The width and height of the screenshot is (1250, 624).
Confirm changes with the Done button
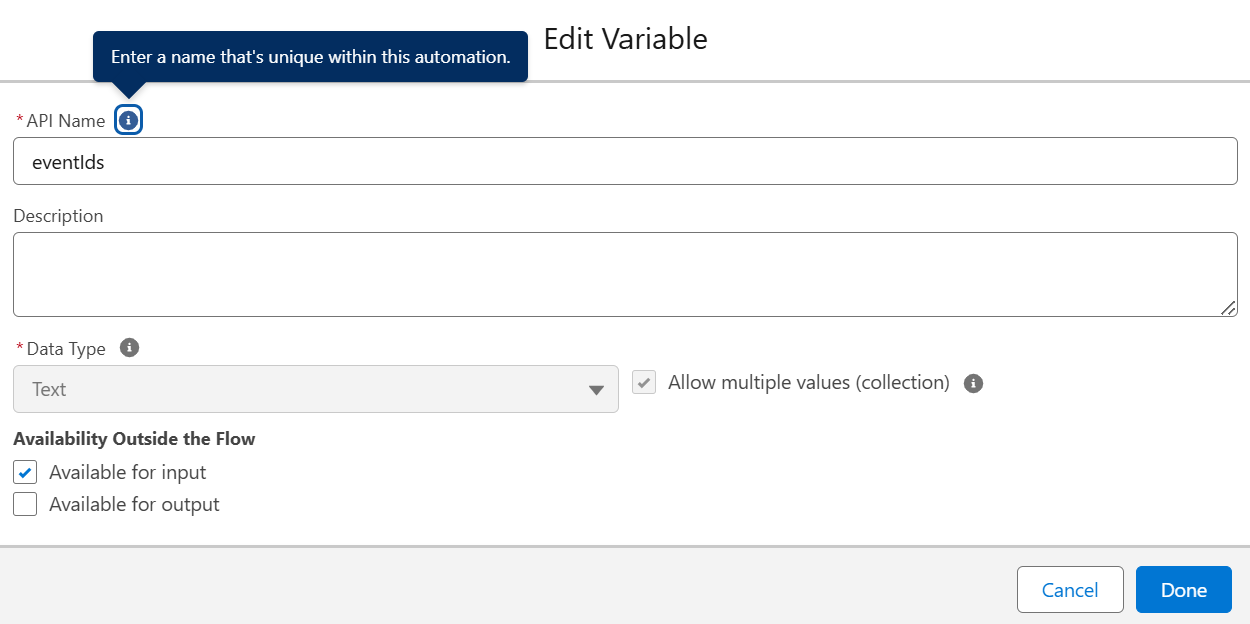point(1183,590)
